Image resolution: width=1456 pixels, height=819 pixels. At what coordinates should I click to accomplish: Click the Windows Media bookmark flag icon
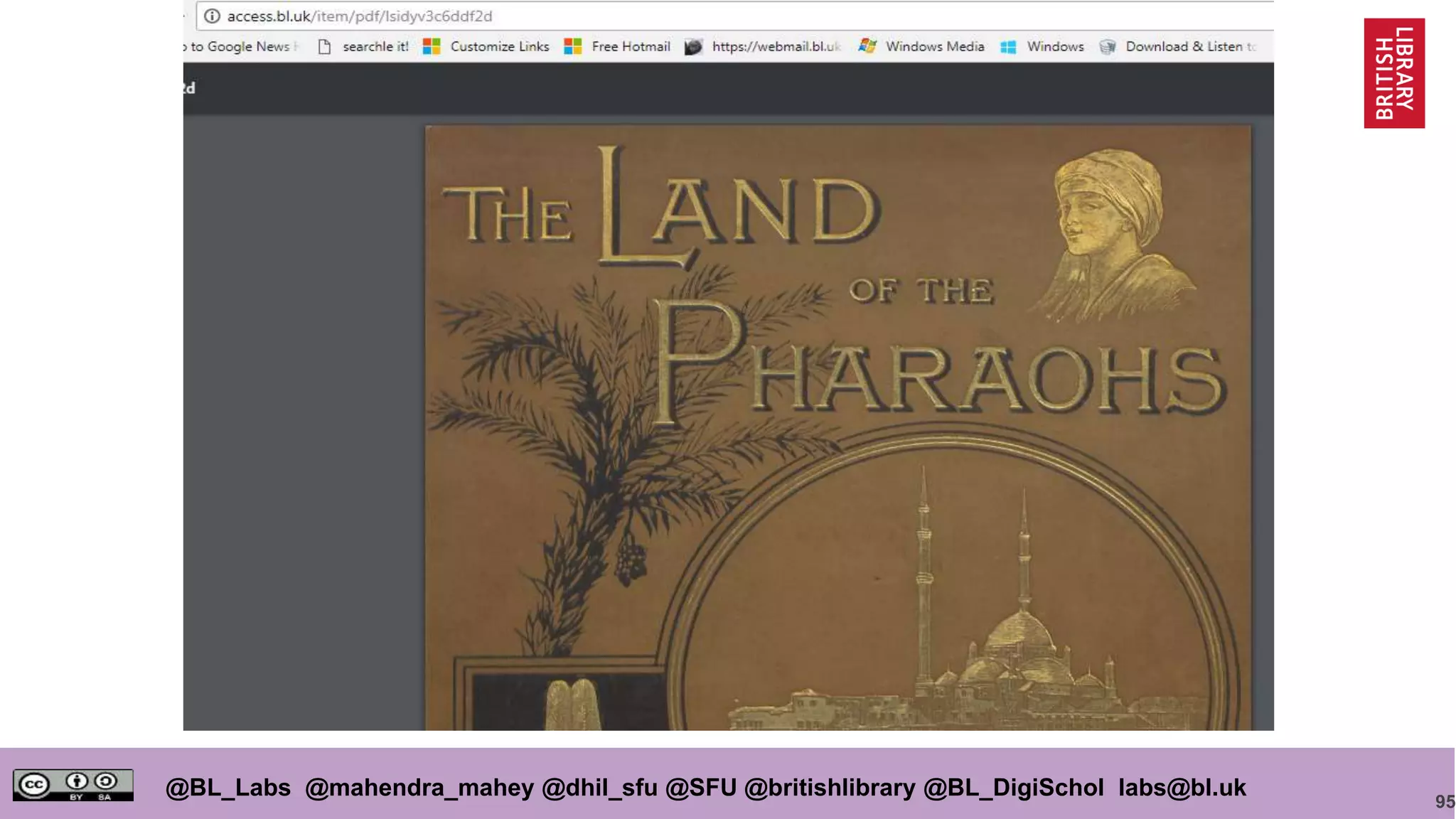[867, 46]
